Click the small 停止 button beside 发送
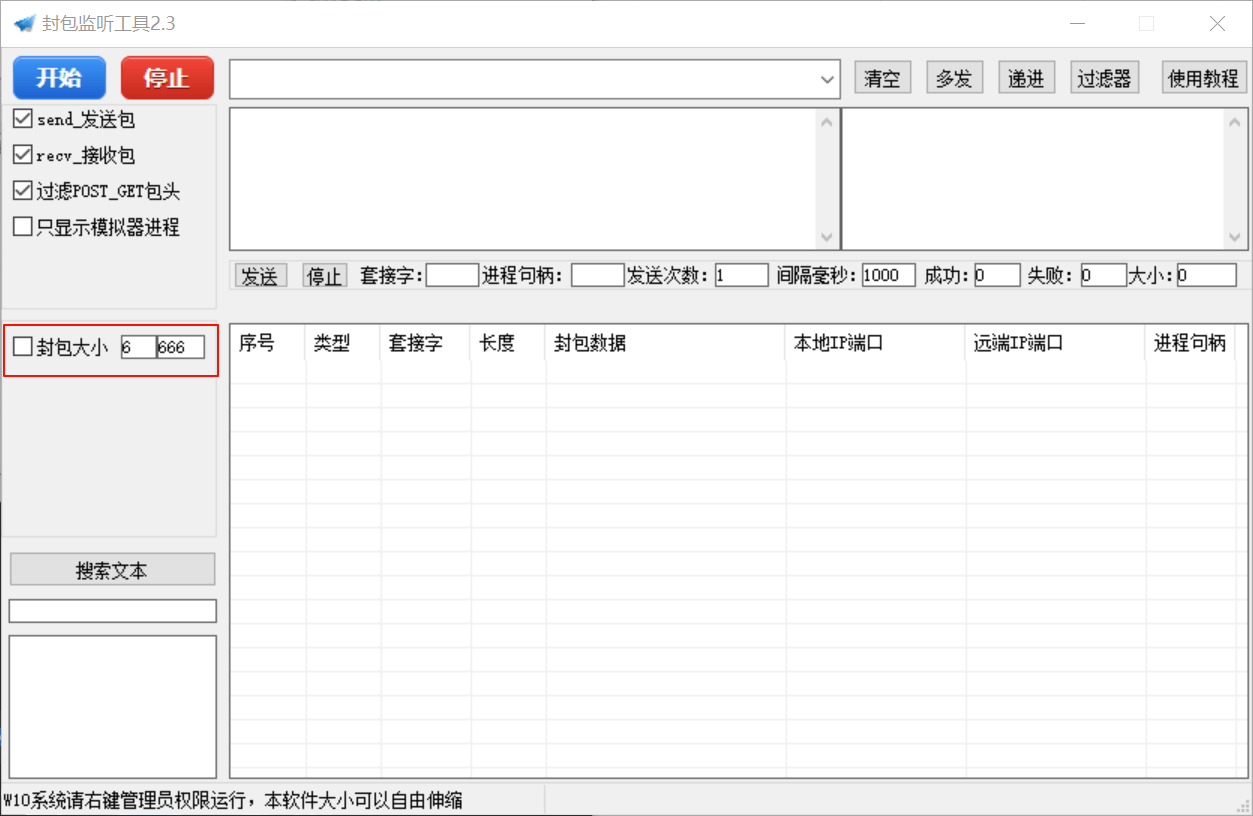The image size is (1253, 816). [x=324, y=276]
